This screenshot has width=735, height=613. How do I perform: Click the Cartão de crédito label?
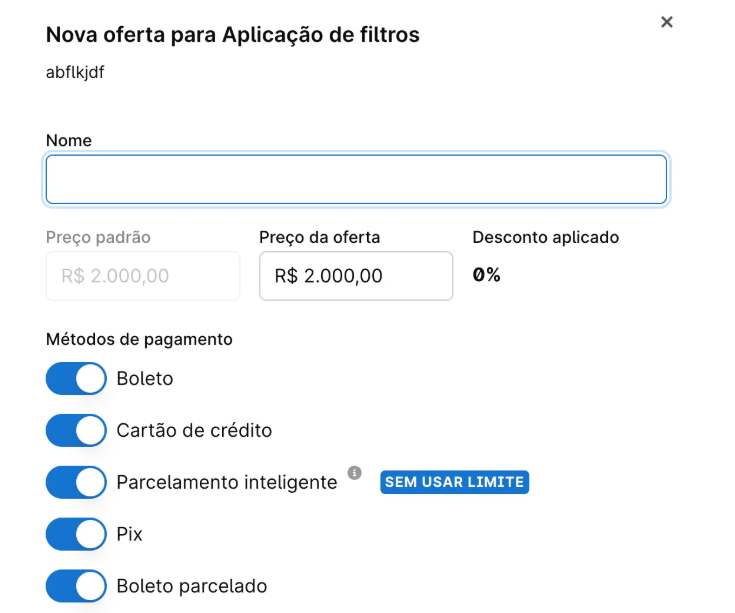[194, 431]
